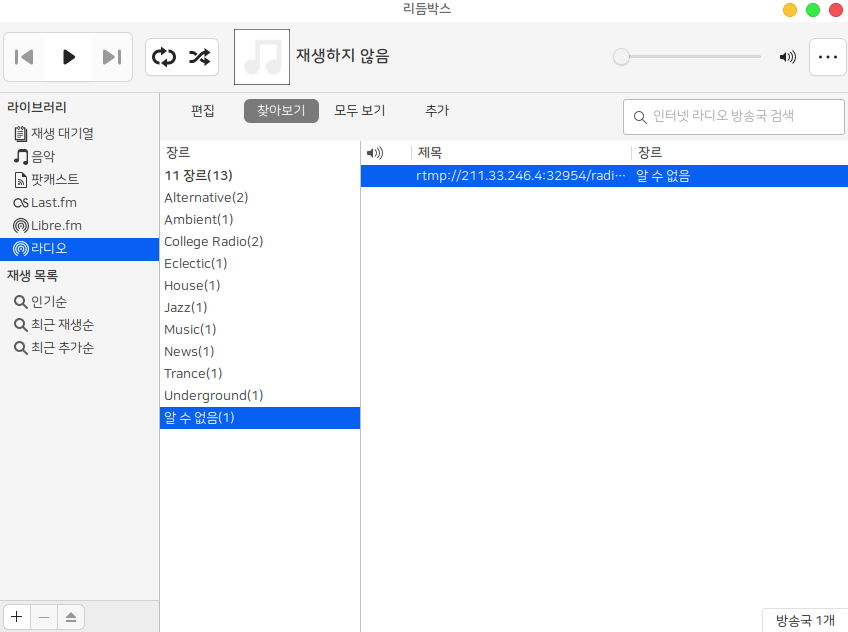This screenshot has width=848, height=632.
Task: Click the eject button at bottom left
Action: pyautogui.click(x=71, y=617)
